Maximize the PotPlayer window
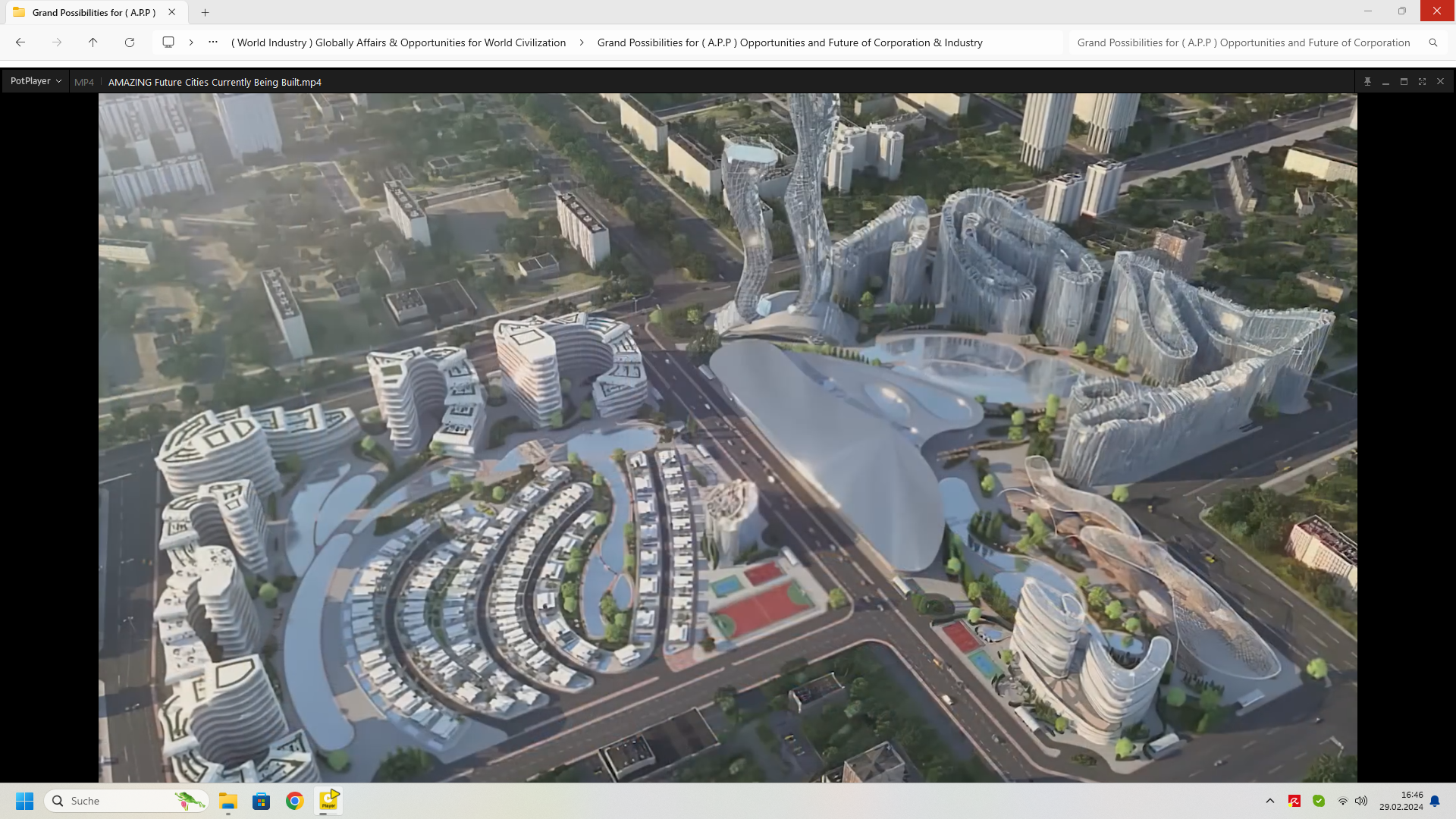1456x819 pixels. coord(1404,81)
